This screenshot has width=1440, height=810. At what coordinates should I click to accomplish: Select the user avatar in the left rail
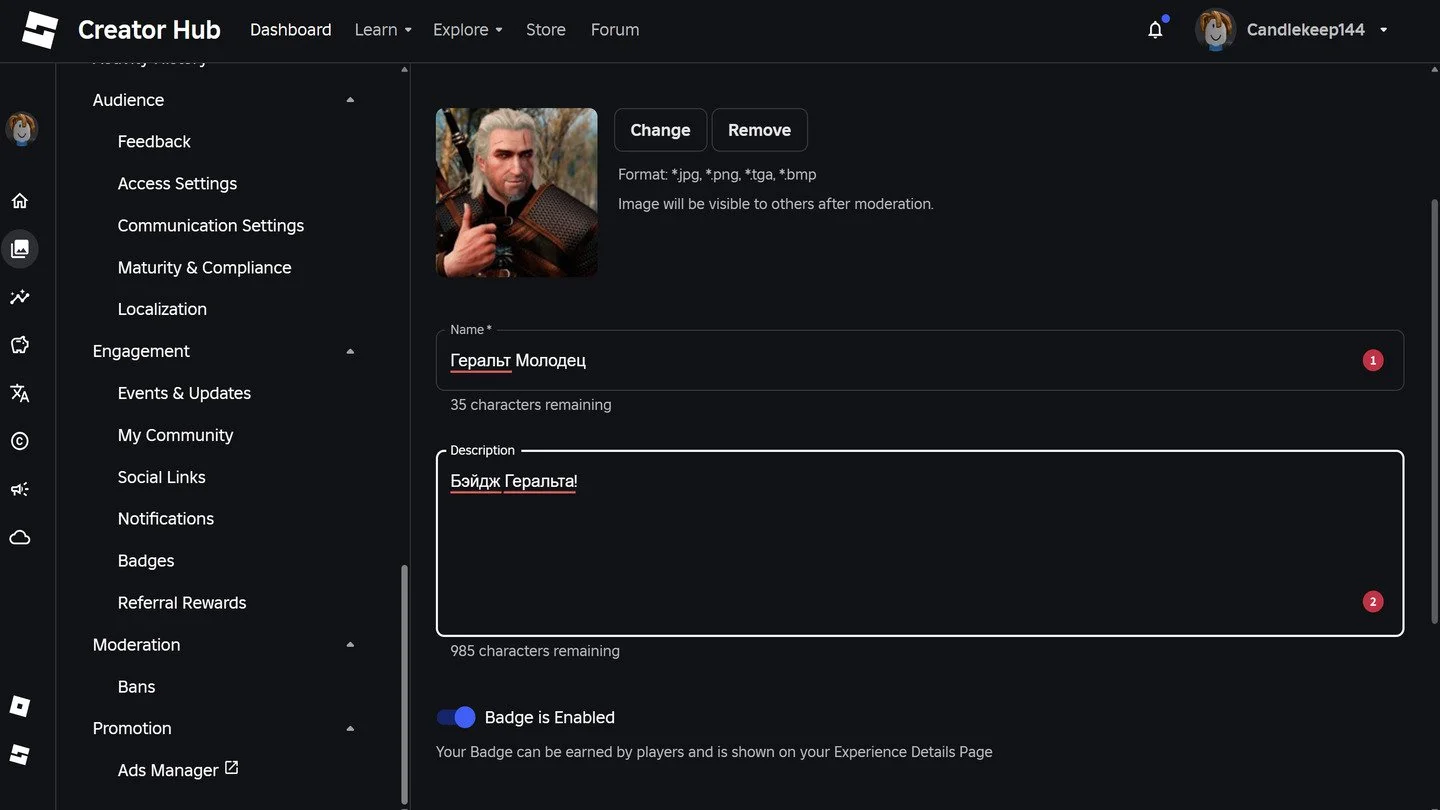click(x=22, y=129)
